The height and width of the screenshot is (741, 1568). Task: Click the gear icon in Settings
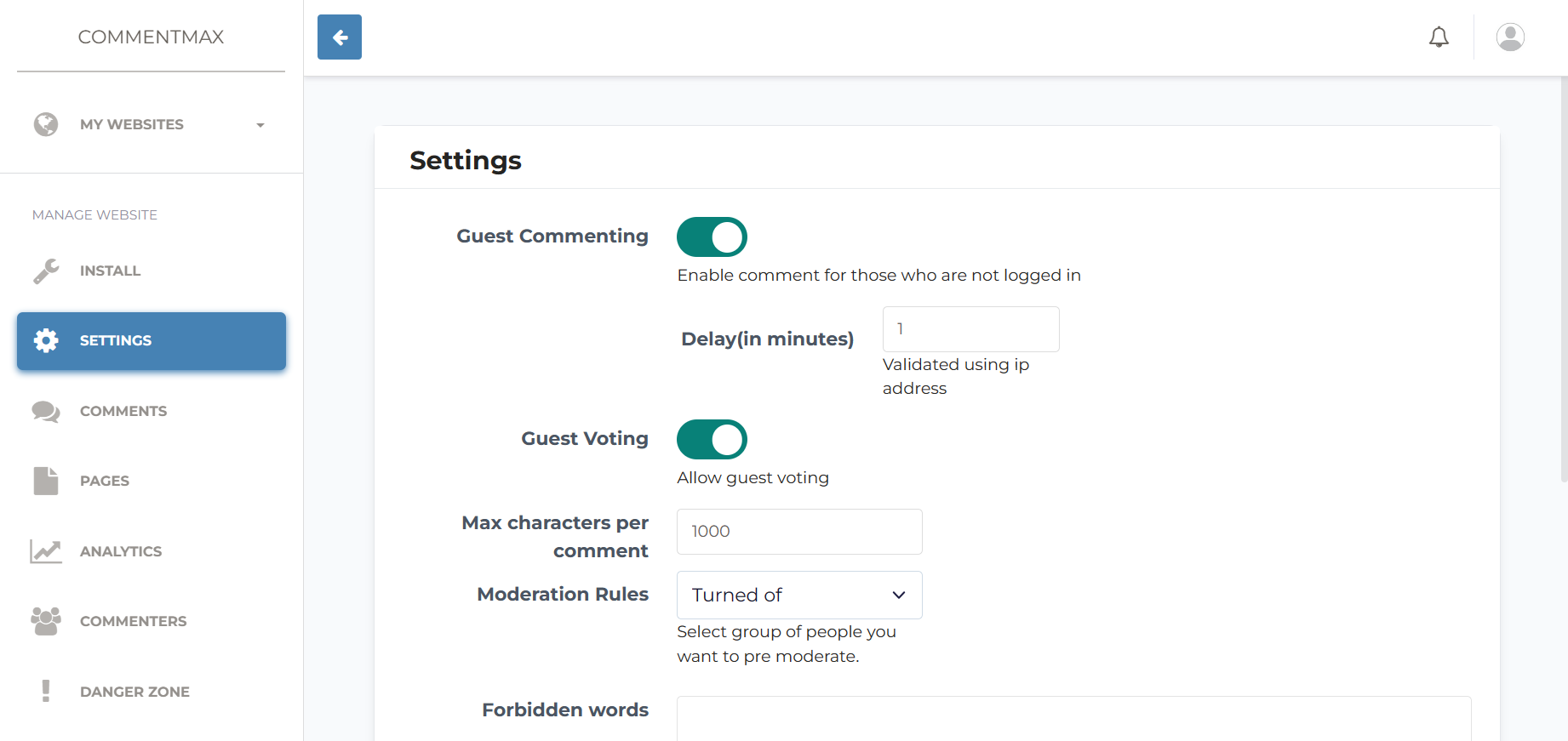(46, 340)
